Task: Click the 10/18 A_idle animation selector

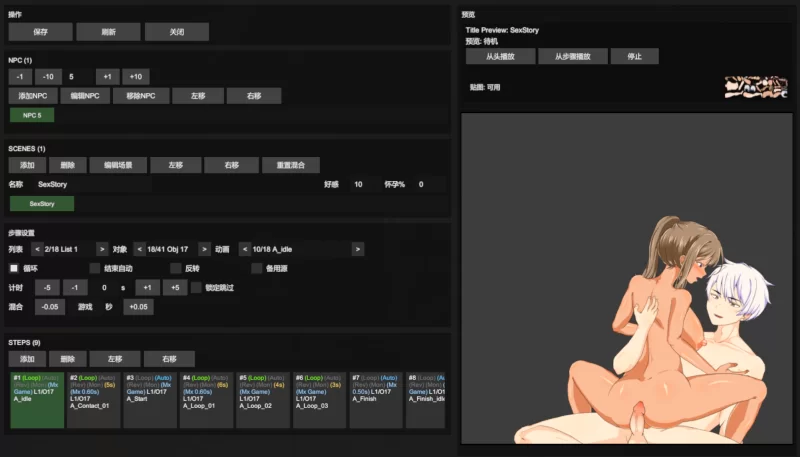Action: [x=301, y=249]
